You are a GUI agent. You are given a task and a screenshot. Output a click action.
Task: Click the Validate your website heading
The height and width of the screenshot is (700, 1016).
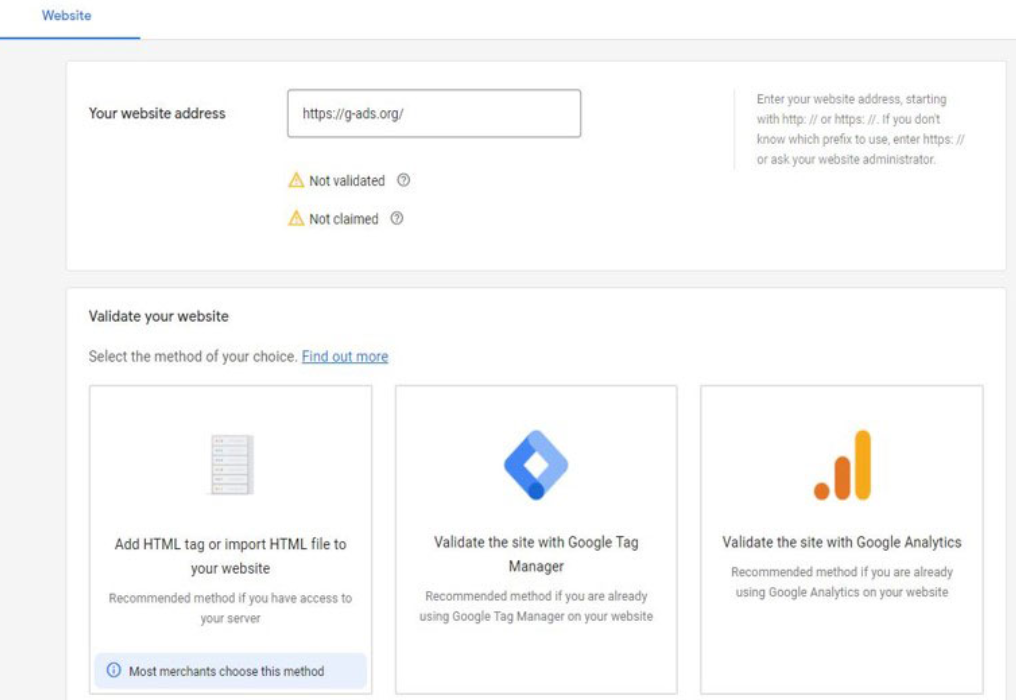coord(159,316)
